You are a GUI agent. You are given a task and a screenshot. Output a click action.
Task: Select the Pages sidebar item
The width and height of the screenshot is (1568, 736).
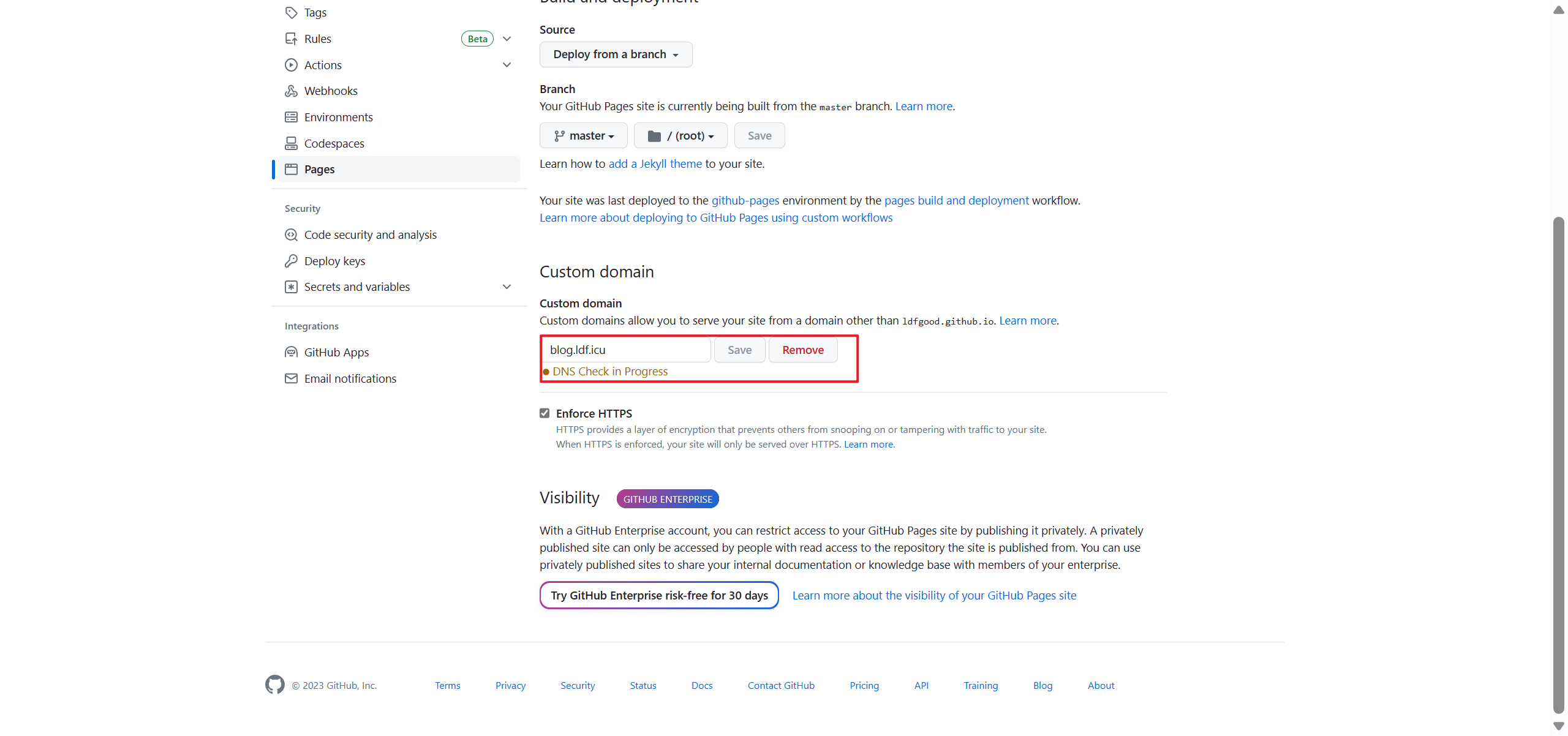[x=399, y=169]
